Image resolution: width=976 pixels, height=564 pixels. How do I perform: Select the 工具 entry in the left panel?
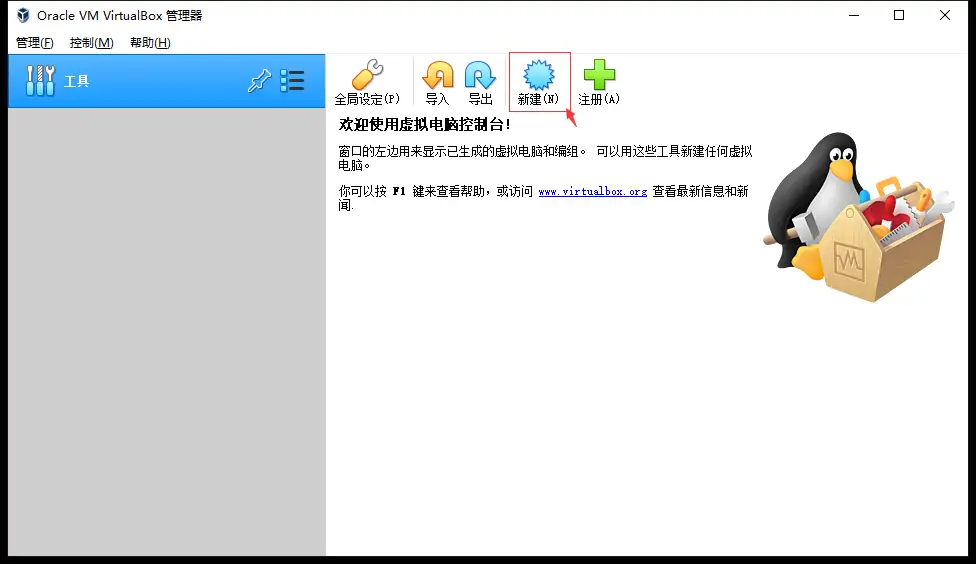77,81
